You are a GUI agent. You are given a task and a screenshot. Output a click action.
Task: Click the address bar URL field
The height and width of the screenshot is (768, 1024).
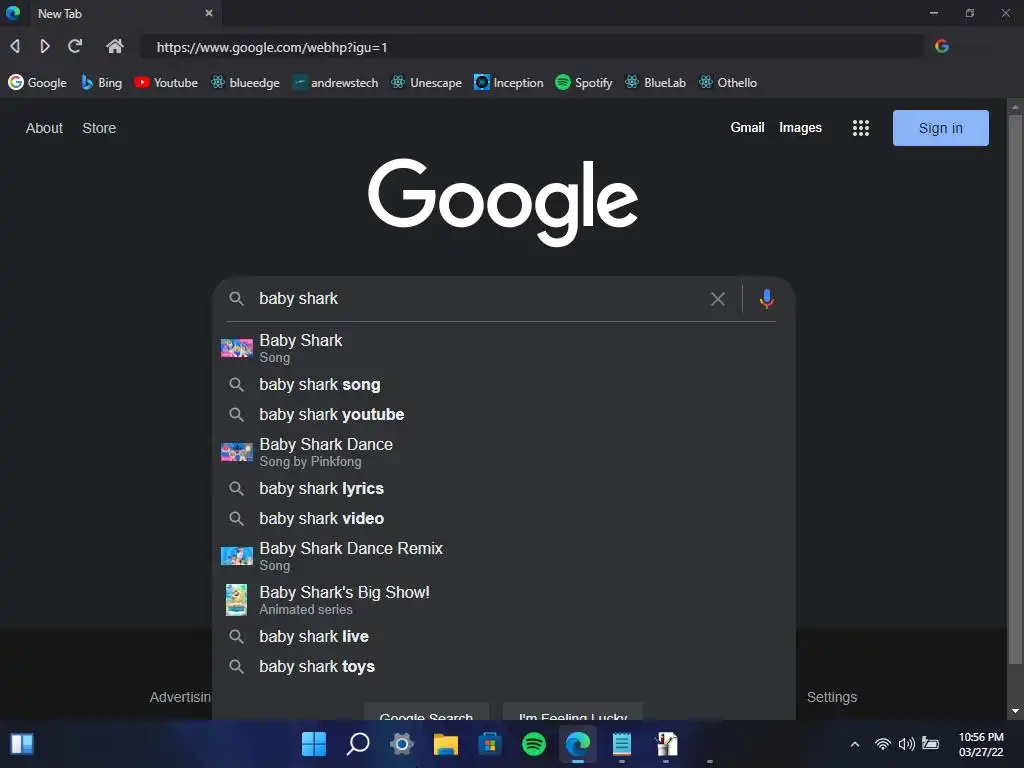[532, 47]
